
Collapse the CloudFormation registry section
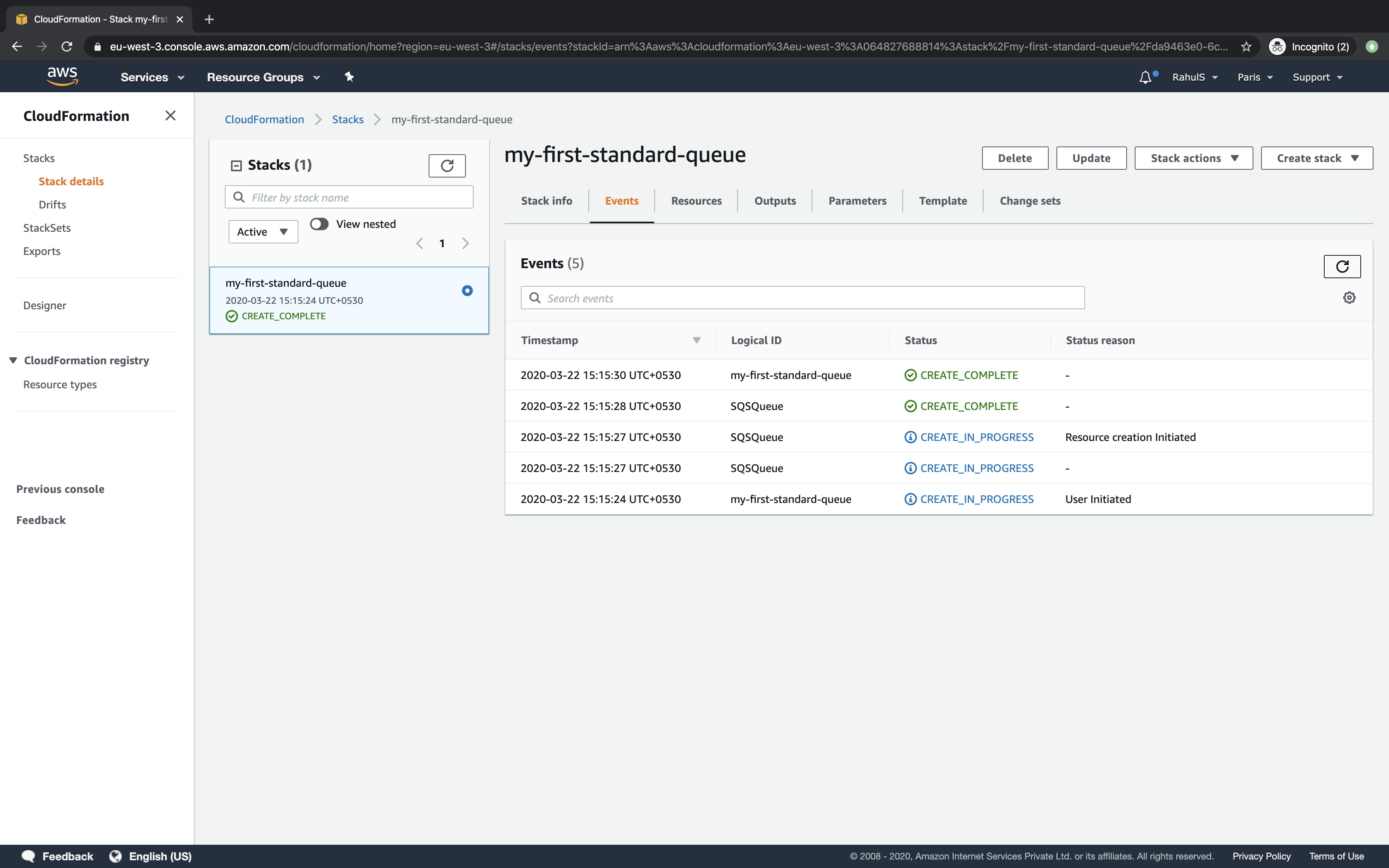click(x=13, y=360)
